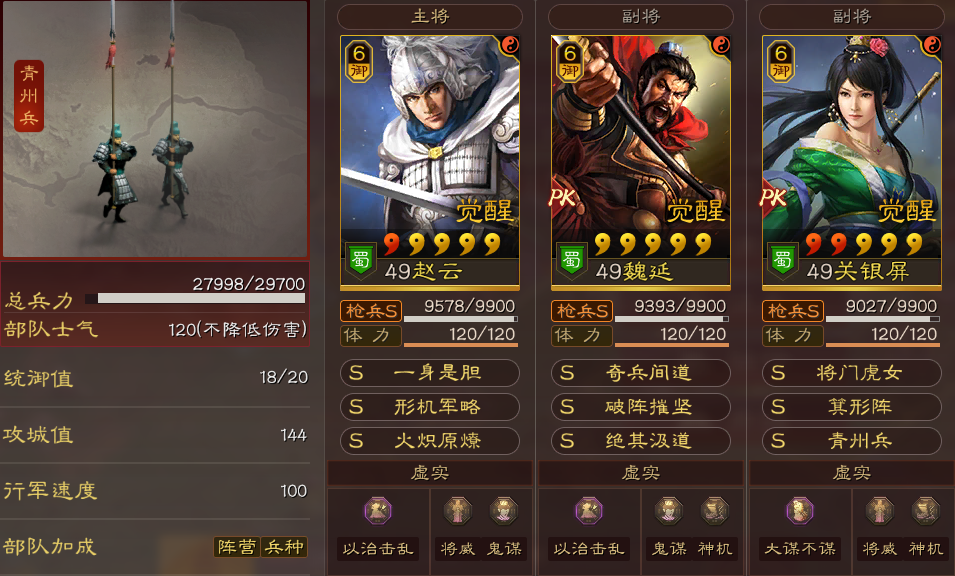The width and height of the screenshot is (955, 576).
Task: Click the 将威 icon under 赵云
Action: [x=457, y=511]
